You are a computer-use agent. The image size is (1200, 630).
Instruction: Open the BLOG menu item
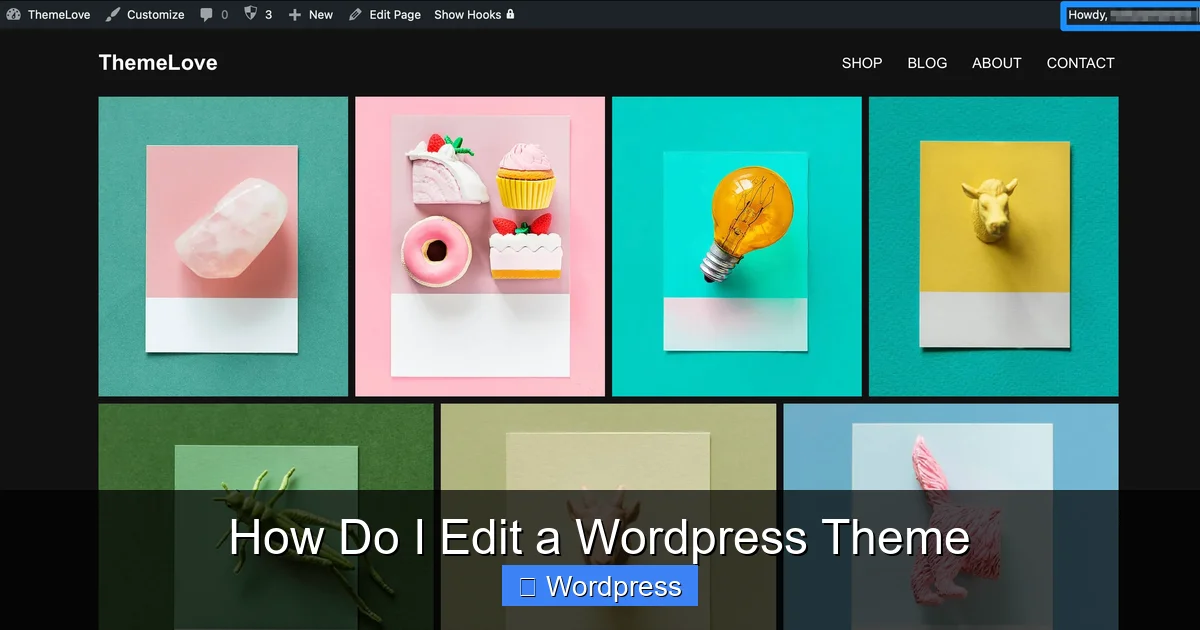926,63
